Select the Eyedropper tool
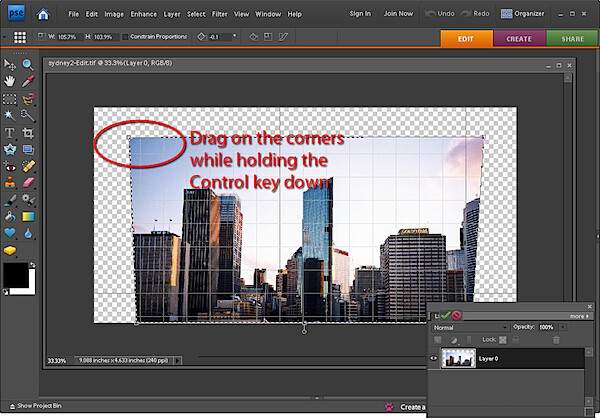The width and height of the screenshot is (600, 418). [28, 81]
